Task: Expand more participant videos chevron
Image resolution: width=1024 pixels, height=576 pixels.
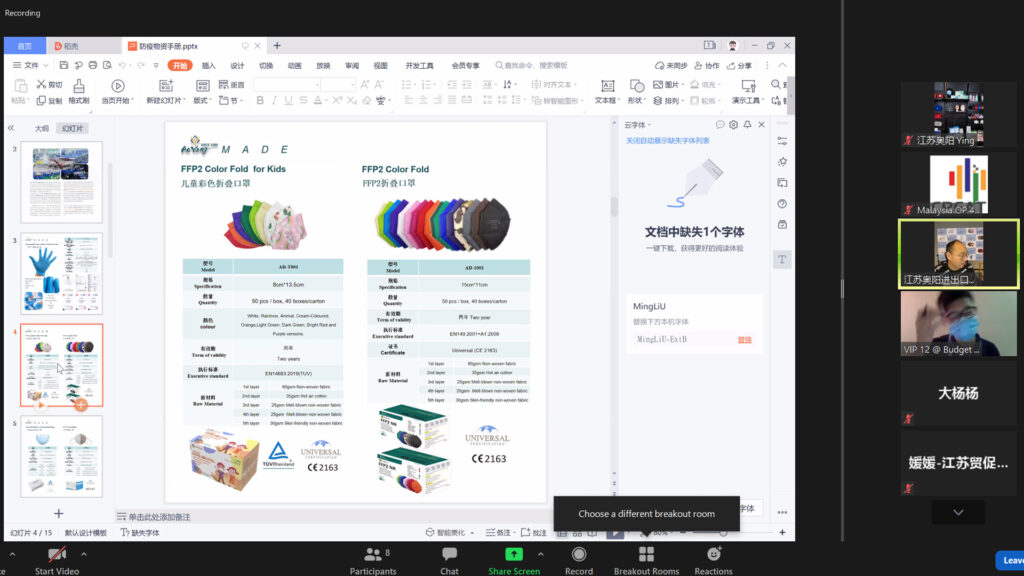Action: [x=958, y=512]
